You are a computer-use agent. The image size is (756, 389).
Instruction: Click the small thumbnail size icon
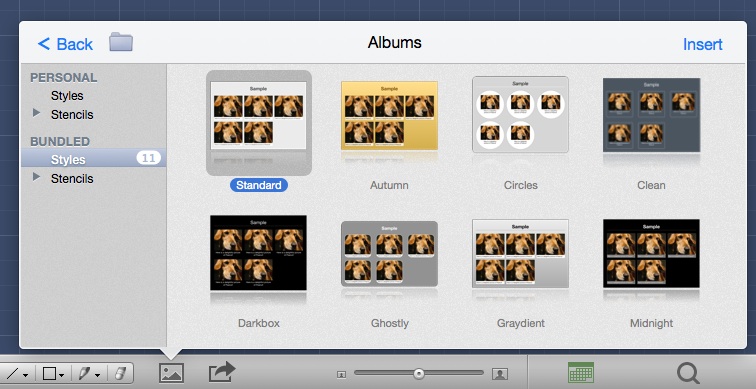[341, 374]
